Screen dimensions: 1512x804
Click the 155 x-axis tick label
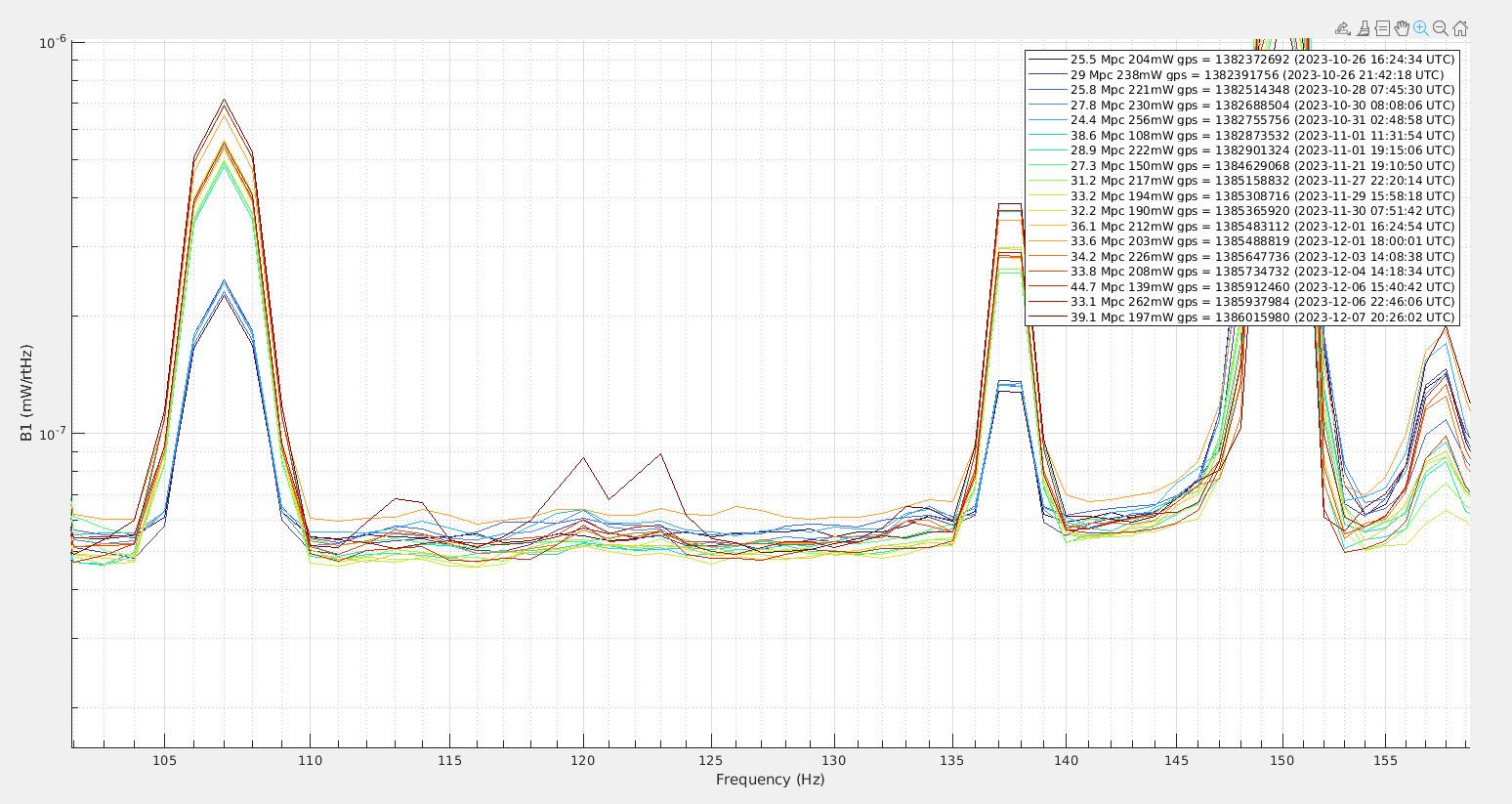click(x=1385, y=760)
